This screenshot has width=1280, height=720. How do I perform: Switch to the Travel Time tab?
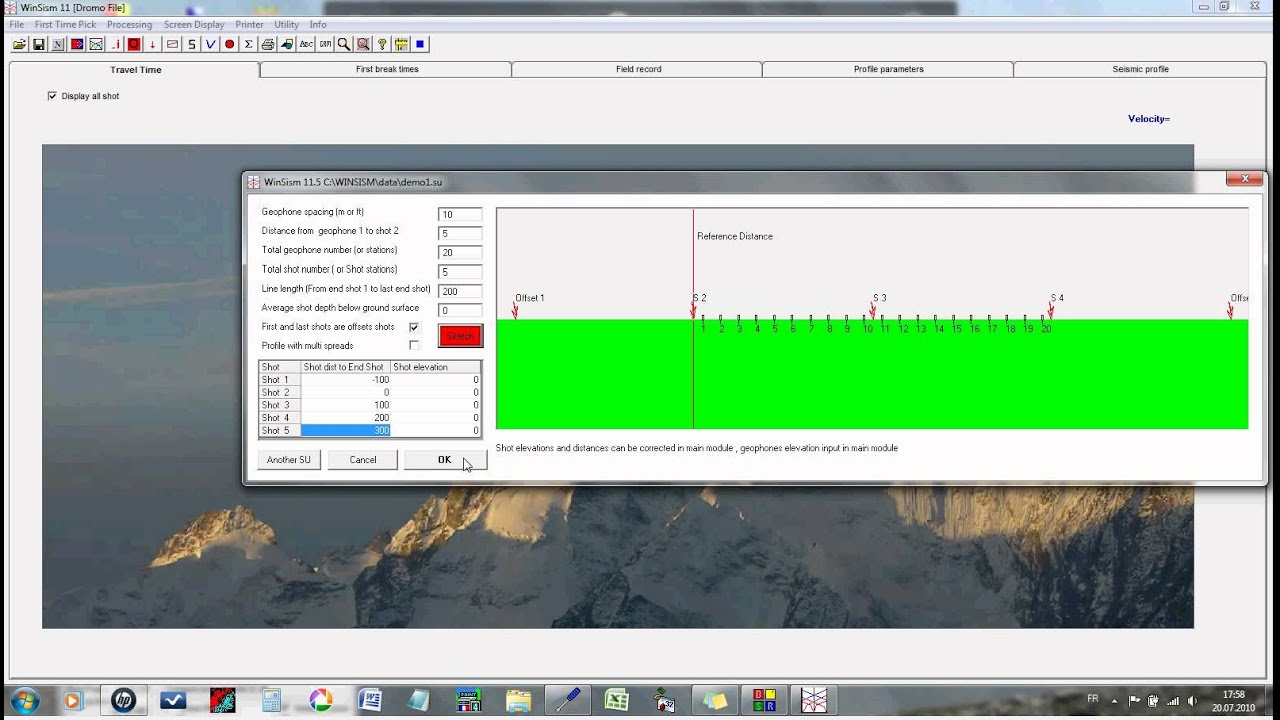135,70
